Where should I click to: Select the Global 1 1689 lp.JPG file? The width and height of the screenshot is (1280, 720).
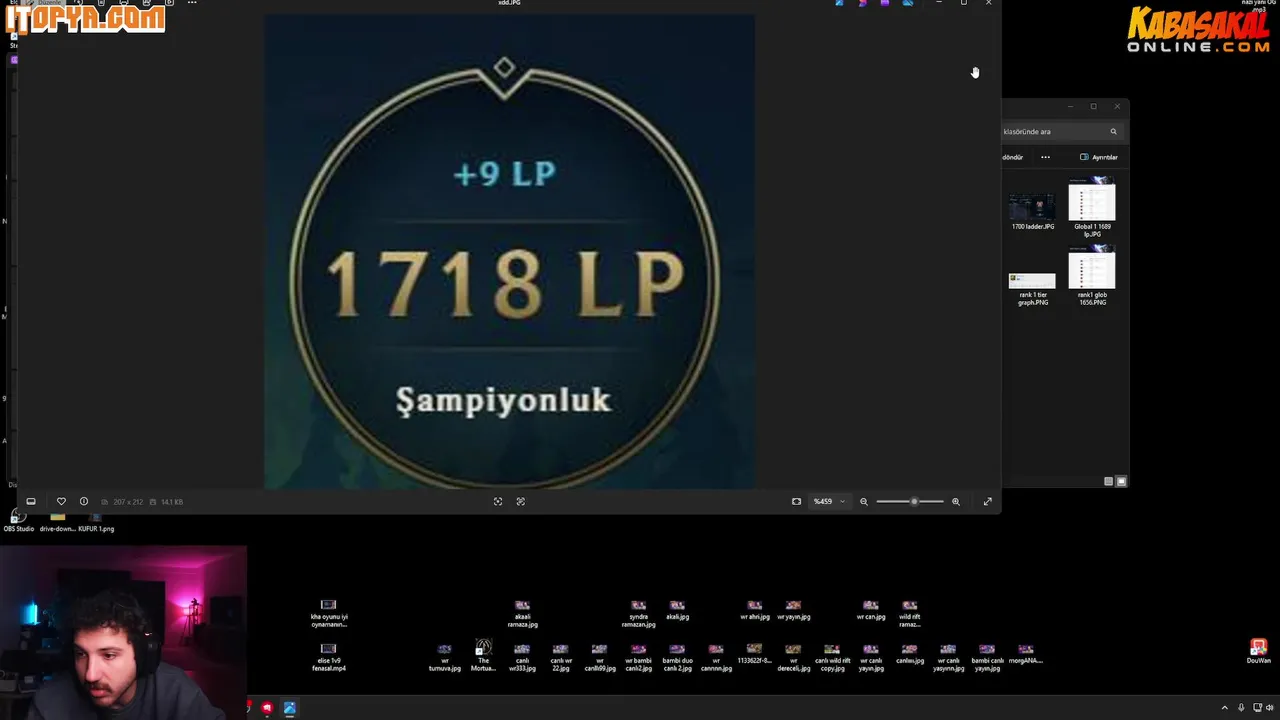[x=1092, y=208]
